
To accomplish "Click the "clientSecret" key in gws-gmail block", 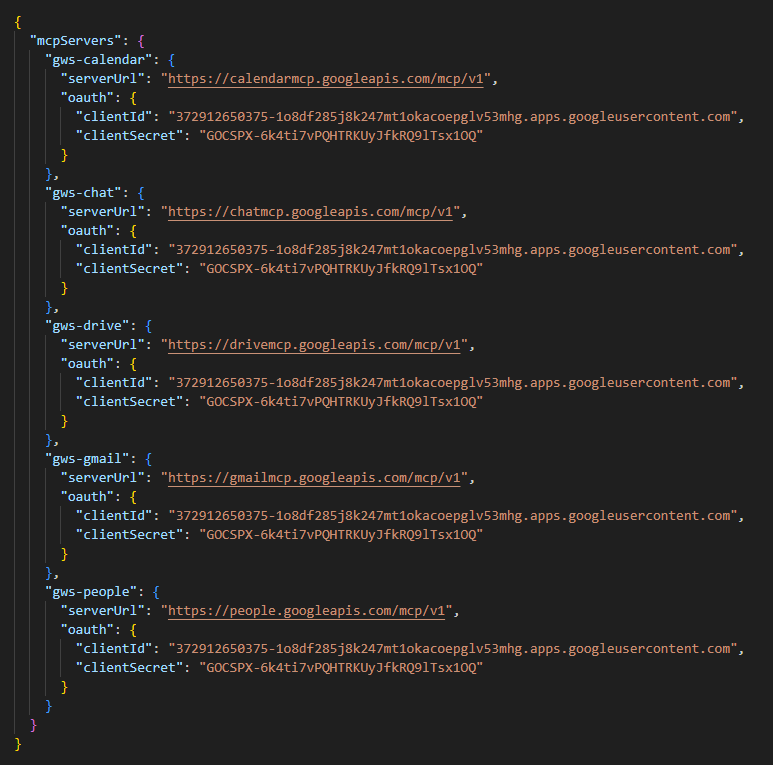I will [130, 535].
